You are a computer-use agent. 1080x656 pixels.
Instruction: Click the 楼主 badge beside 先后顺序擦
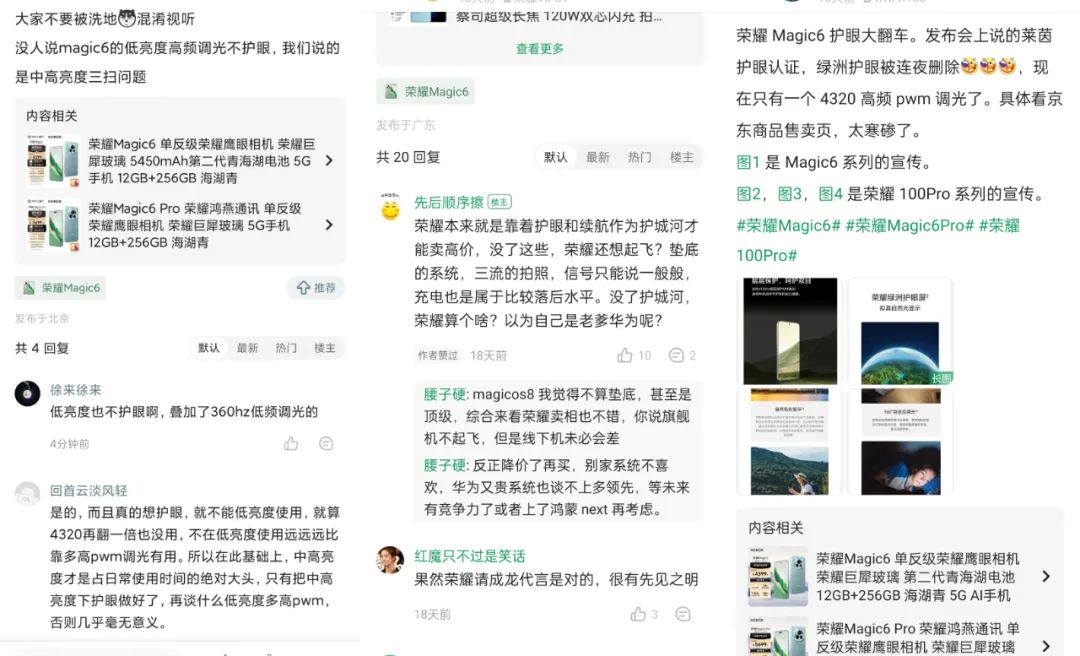pos(499,202)
